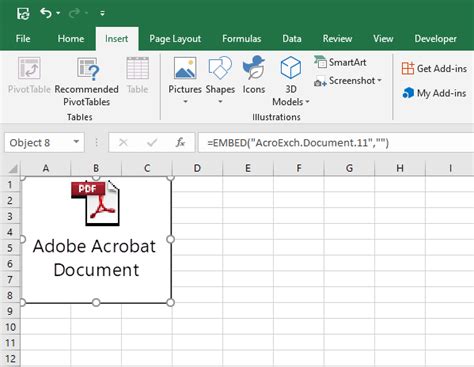Open Customize Quick Access Toolbar dropdown

102,13
